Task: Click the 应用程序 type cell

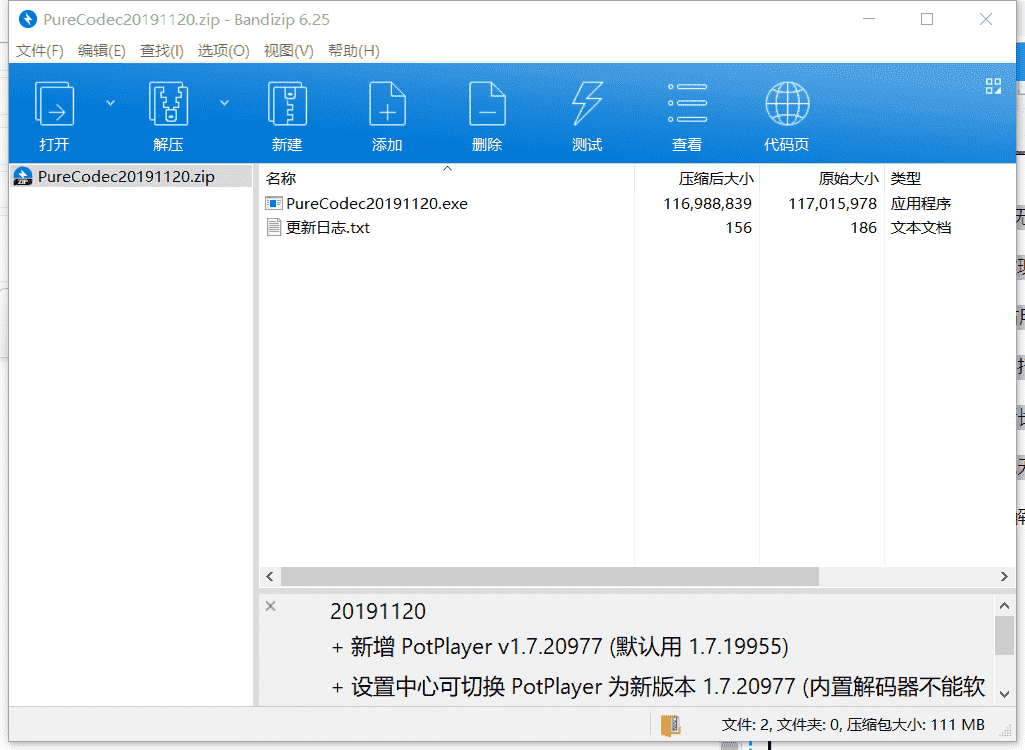Action: [x=920, y=204]
